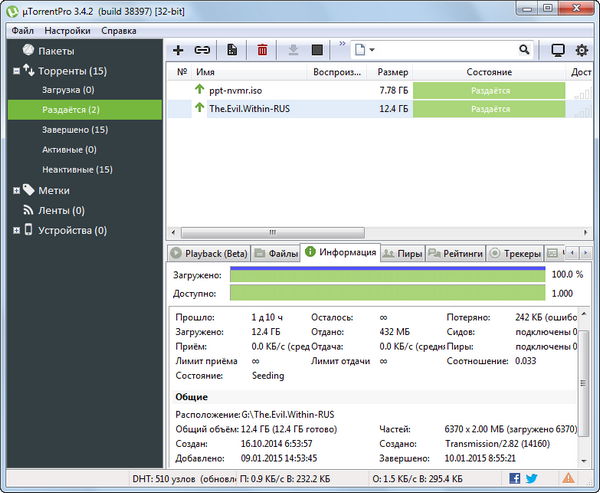Click the Create New Torrent file icon

pos(232,49)
